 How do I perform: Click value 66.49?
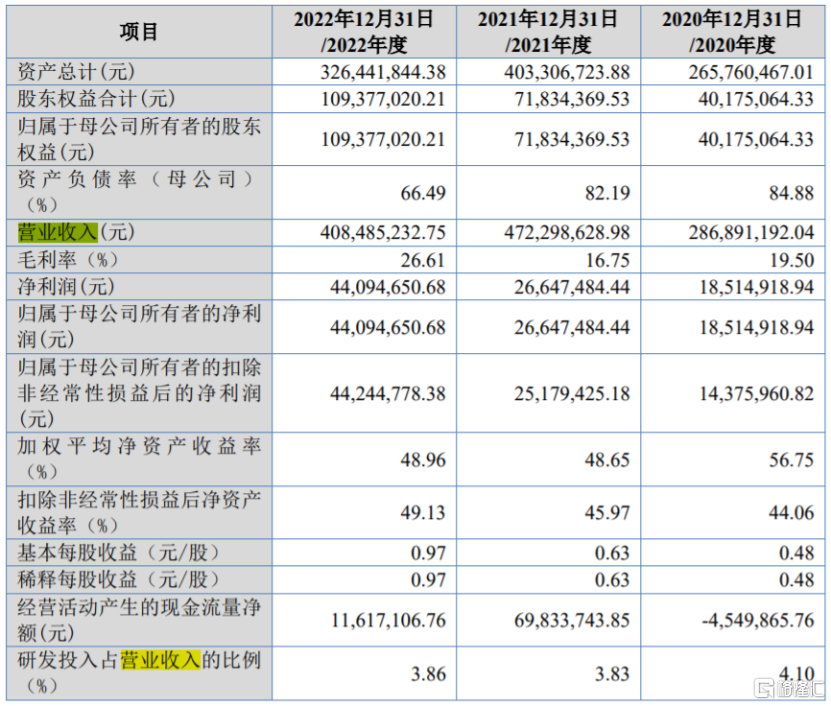[x=423, y=193]
